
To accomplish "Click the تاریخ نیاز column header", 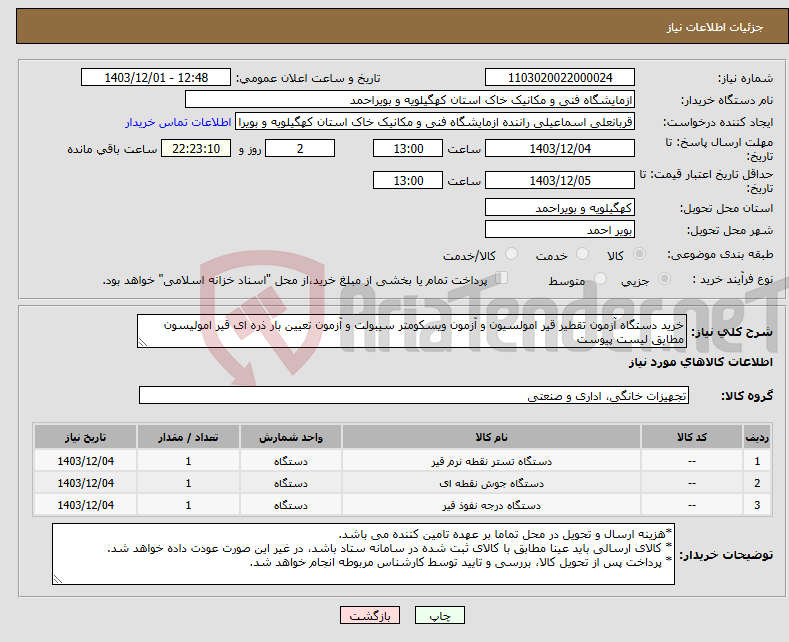I will point(86,437).
